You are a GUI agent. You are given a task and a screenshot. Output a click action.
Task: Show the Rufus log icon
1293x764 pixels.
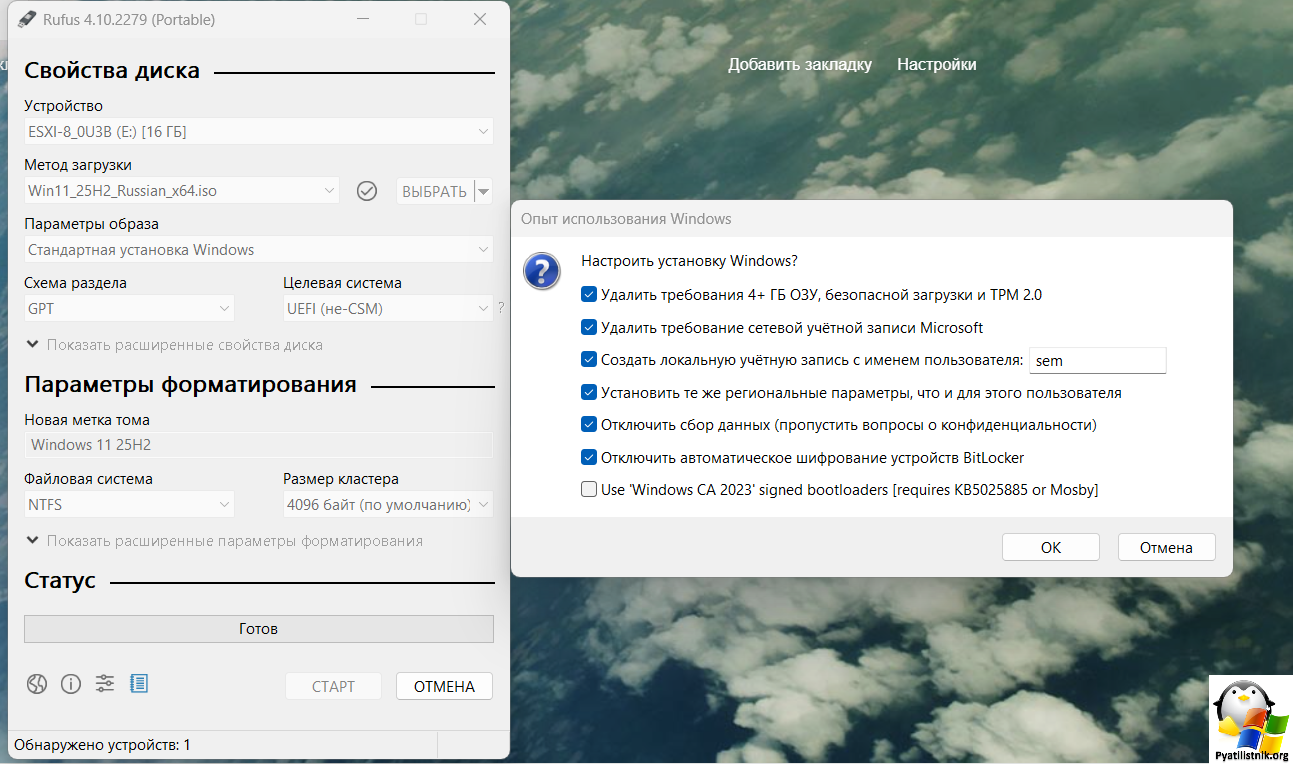tap(139, 684)
